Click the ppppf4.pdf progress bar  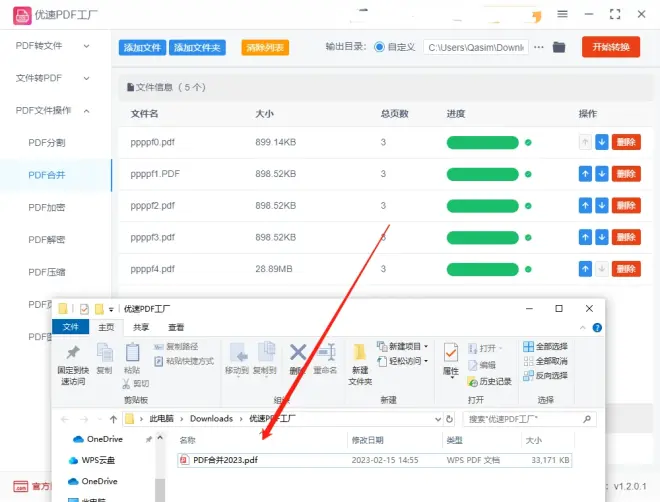(482, 269)
